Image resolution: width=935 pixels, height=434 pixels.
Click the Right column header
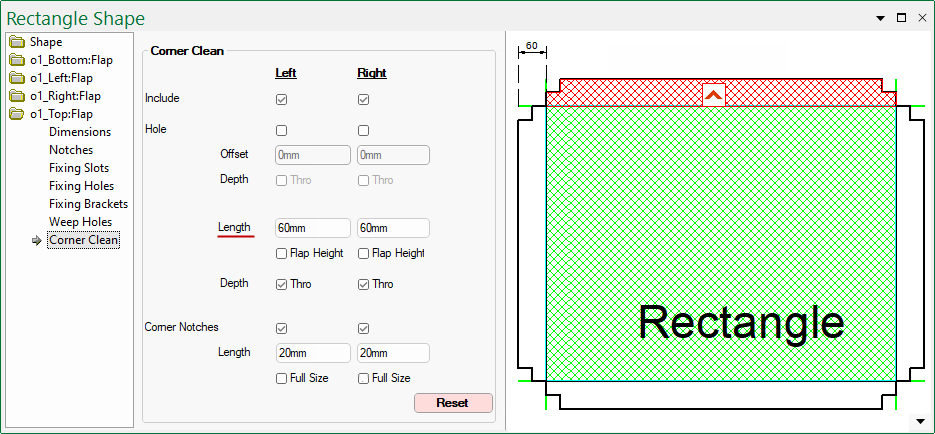pyautogui.click(x=372, y=73)
